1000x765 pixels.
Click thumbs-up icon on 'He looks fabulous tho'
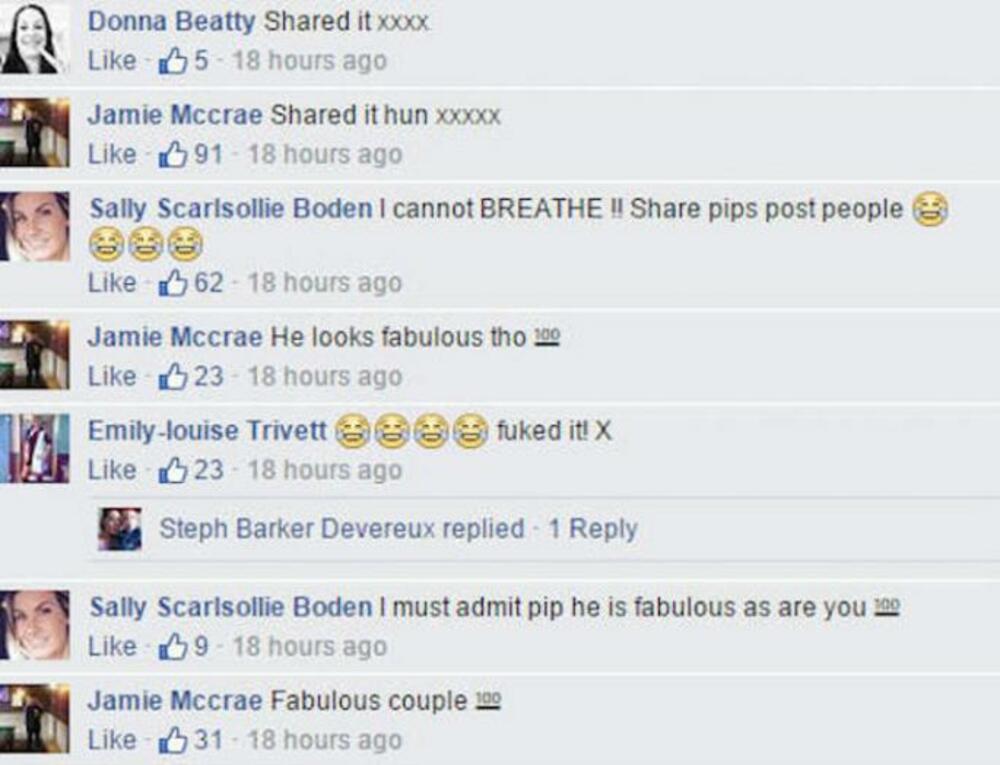pos(173,376)
